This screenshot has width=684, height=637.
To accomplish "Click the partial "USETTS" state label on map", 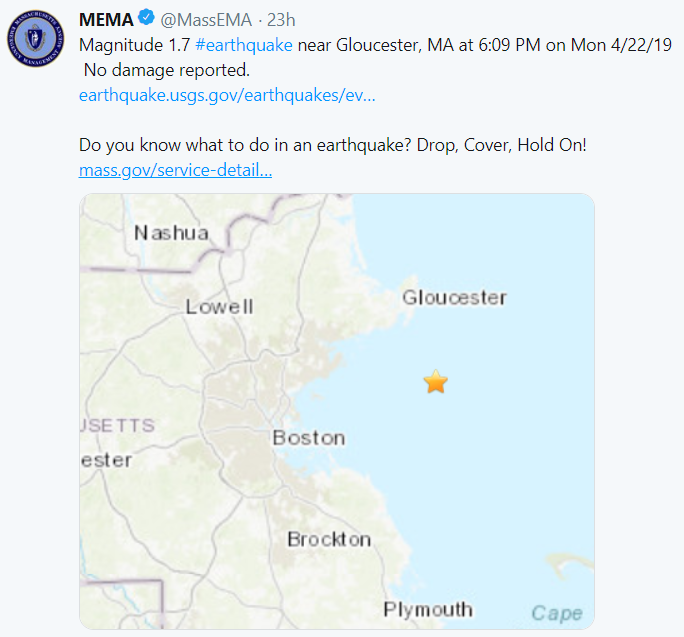I will (118, 425).
